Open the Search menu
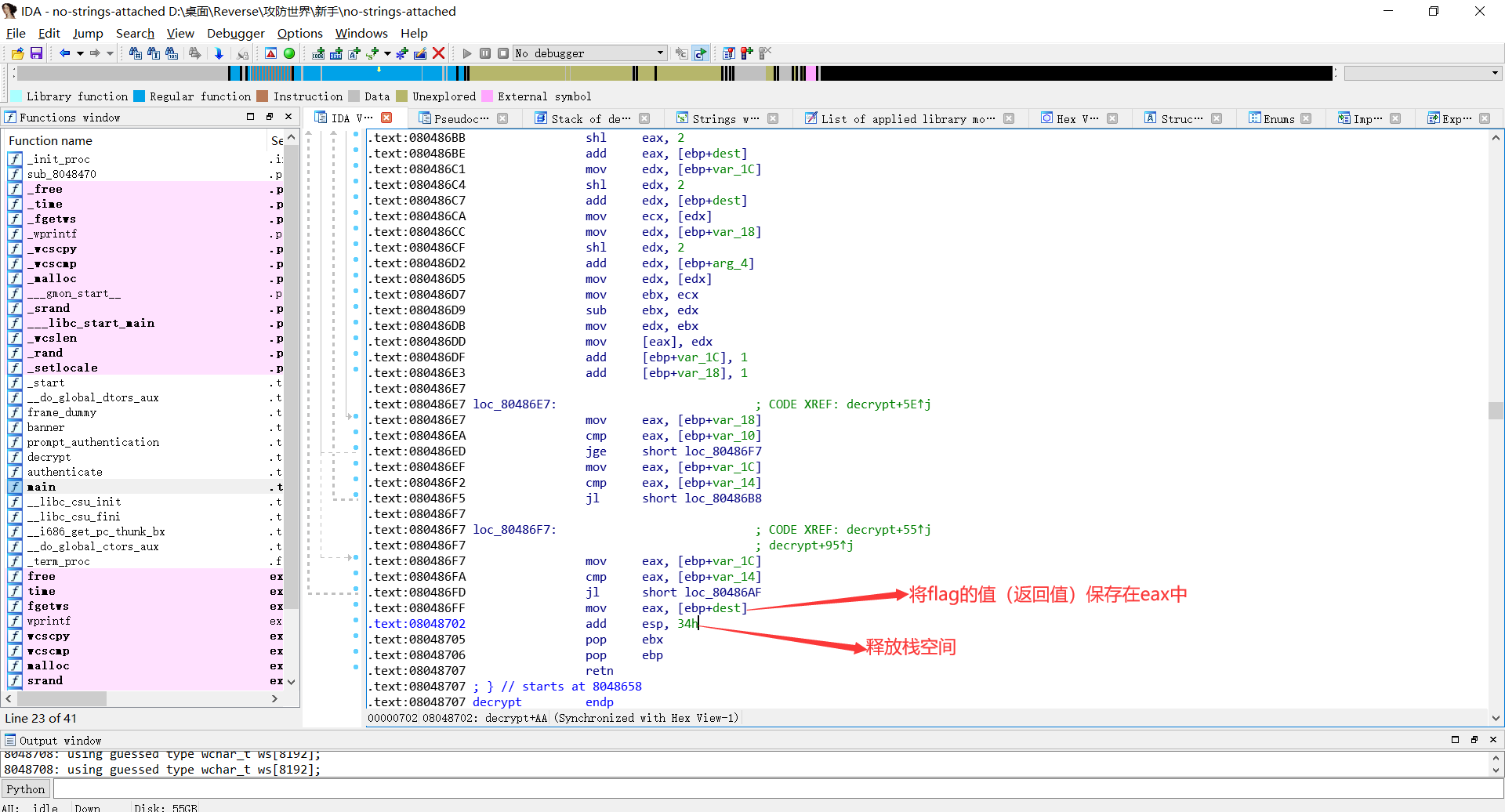The image size is (1505, 812). [x=135, y=33]
